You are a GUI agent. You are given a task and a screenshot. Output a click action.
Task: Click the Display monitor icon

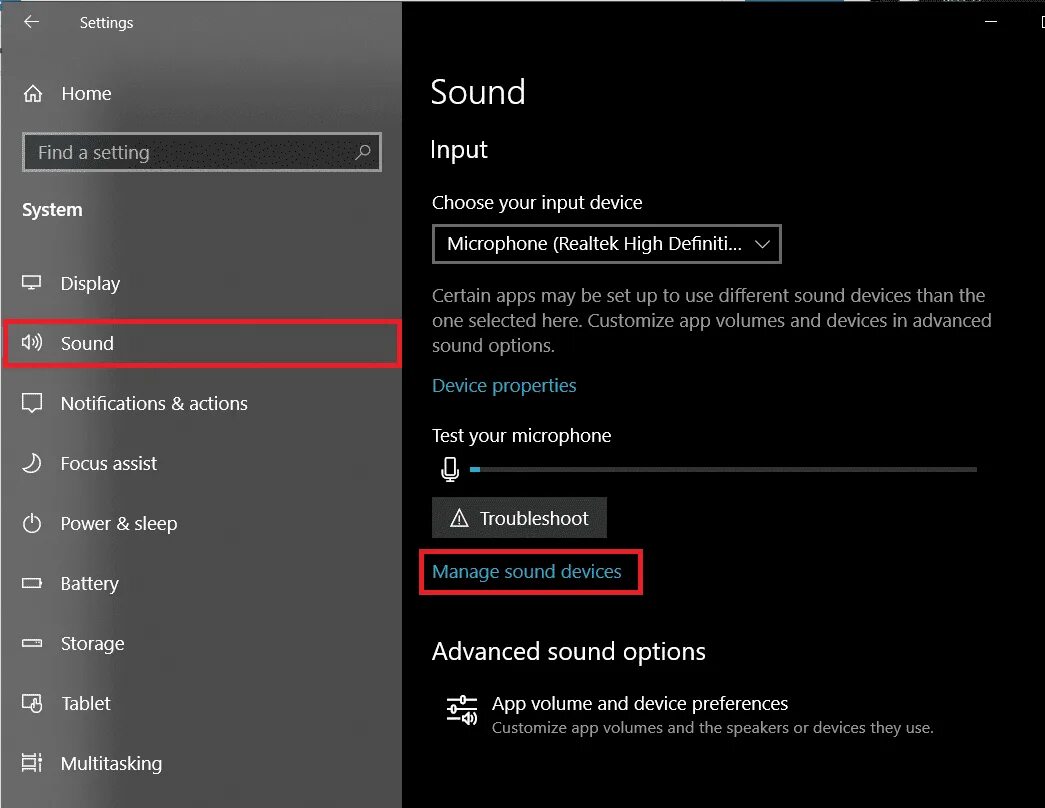pos(33,283)
